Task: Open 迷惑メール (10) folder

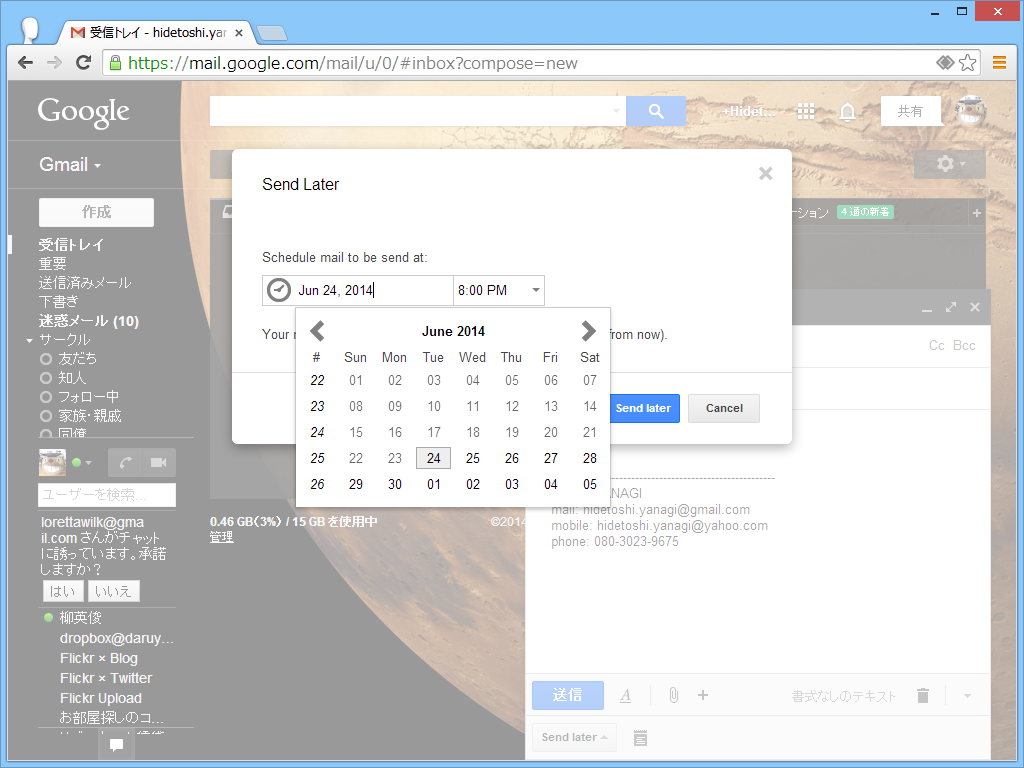Action: click(89, 321)
